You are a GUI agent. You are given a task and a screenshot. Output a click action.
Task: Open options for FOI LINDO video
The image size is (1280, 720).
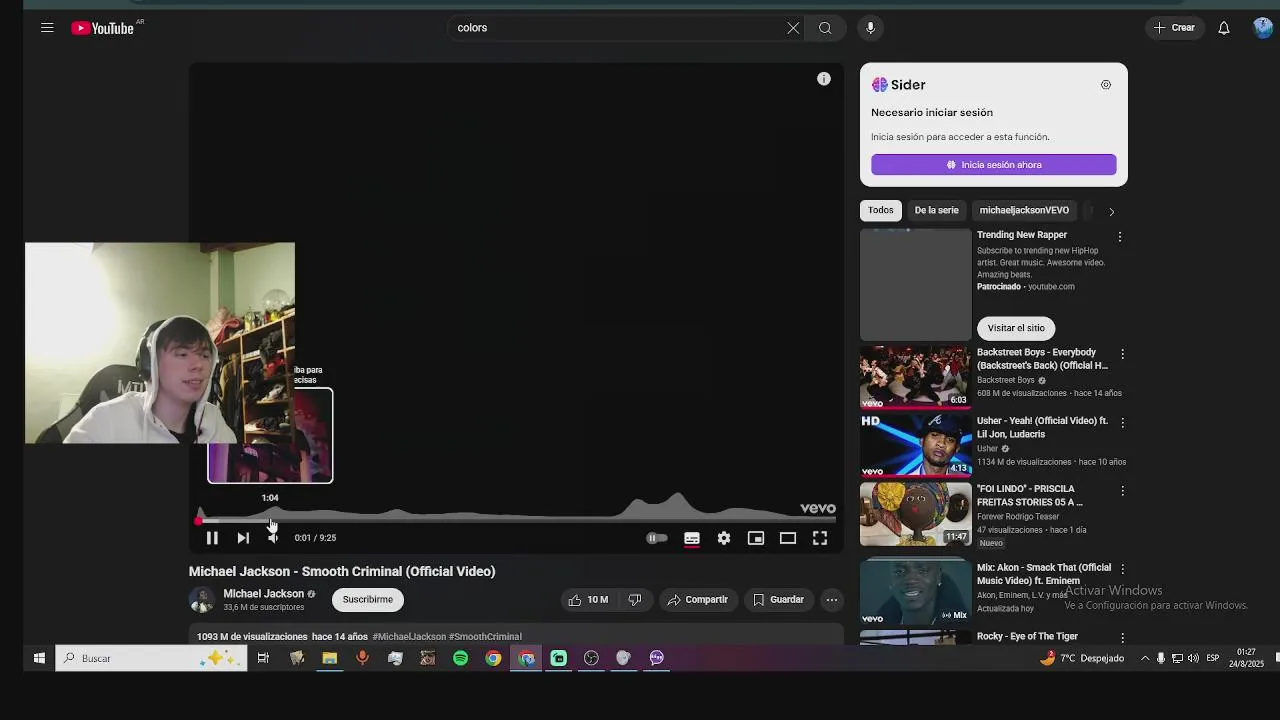pyautogui.click(x=1122, y=491)
